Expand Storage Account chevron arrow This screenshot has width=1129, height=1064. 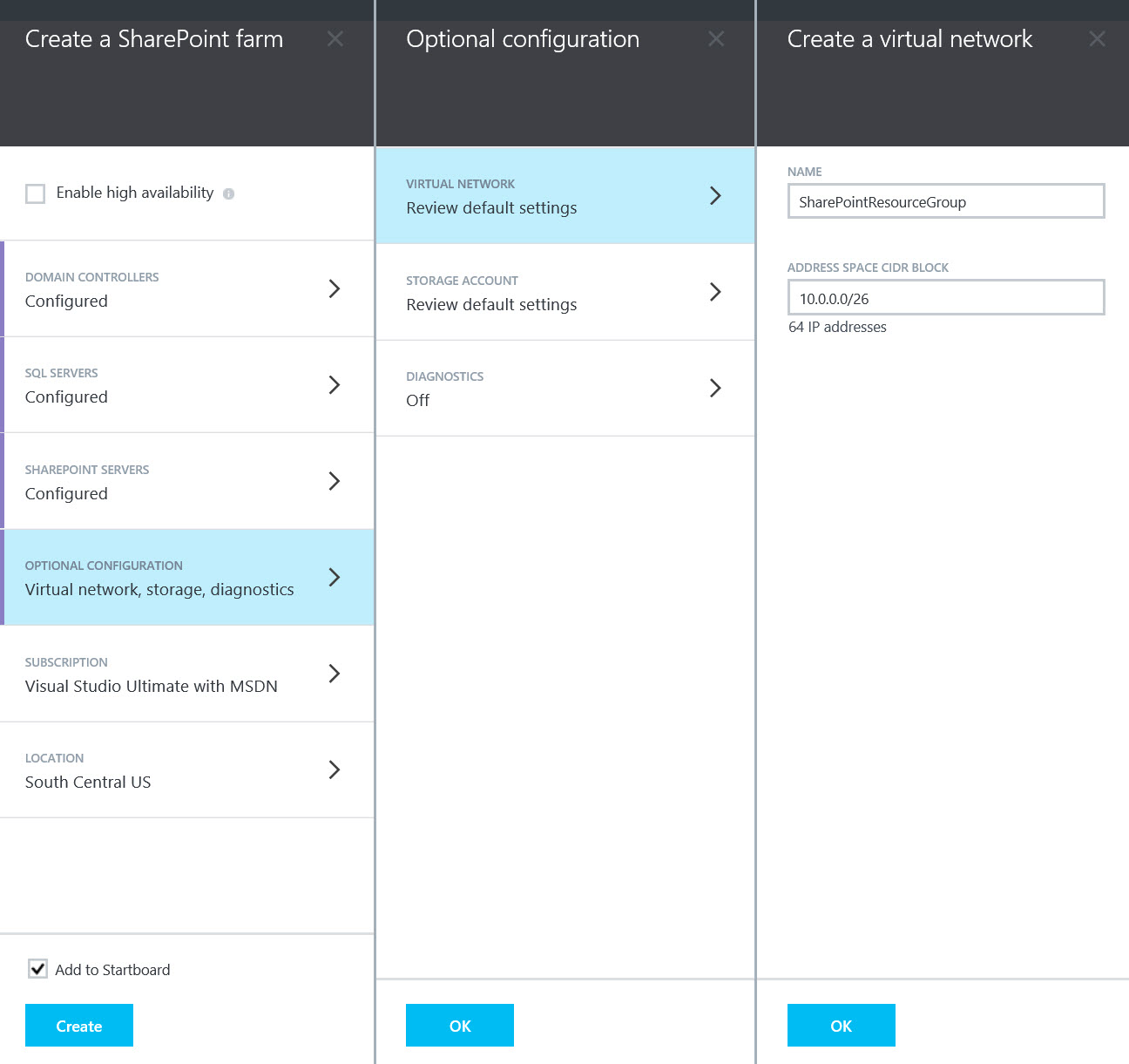(715, 292)
